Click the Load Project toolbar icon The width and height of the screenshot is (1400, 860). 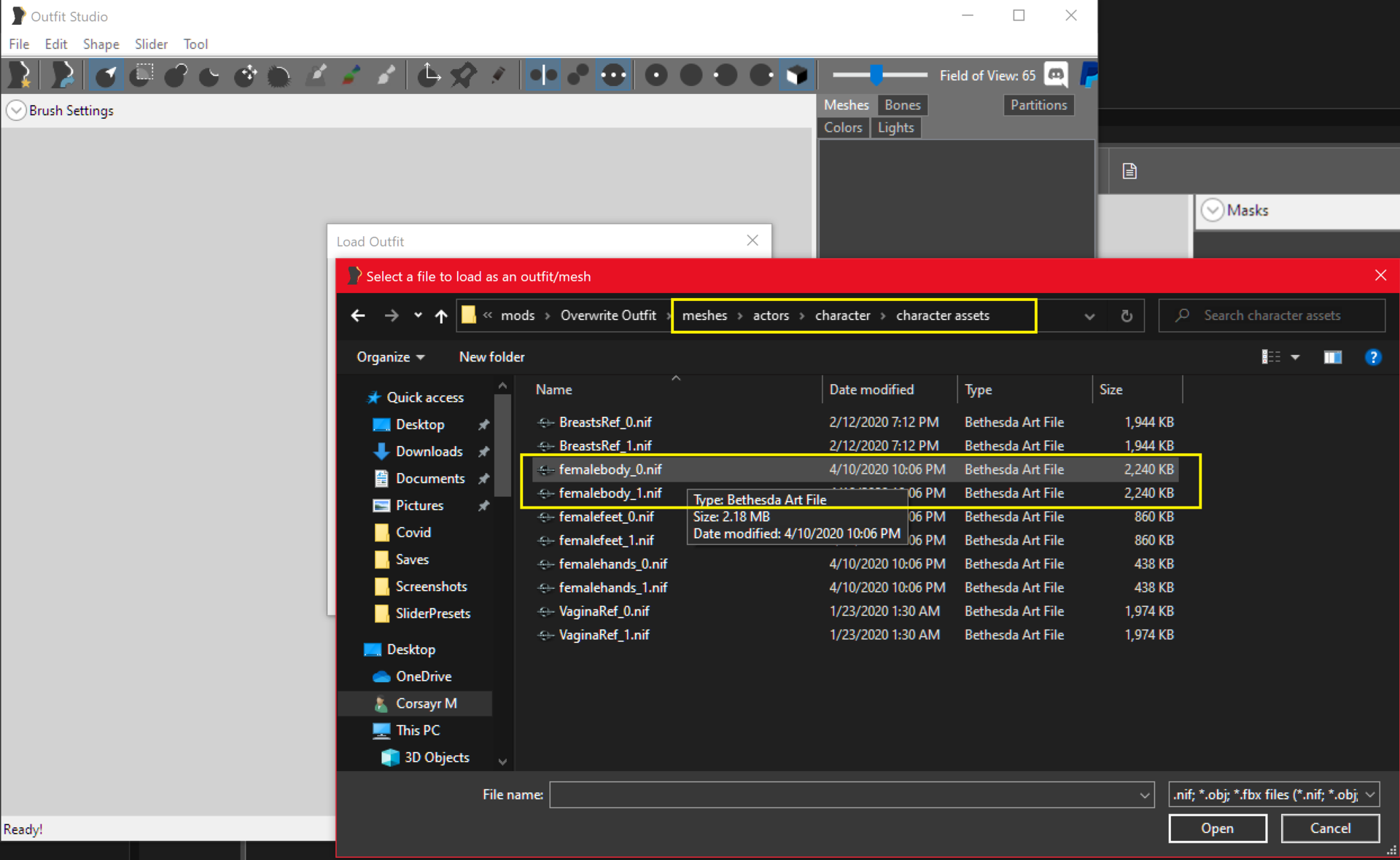(64, 75)
